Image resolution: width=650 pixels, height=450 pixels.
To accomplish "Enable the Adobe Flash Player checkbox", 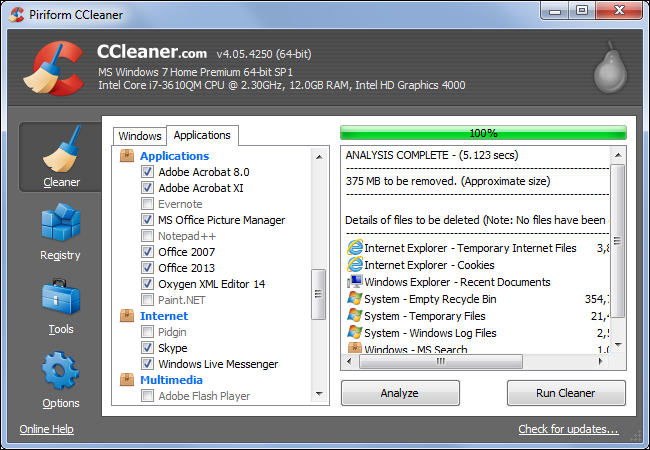I will [147, 396].
